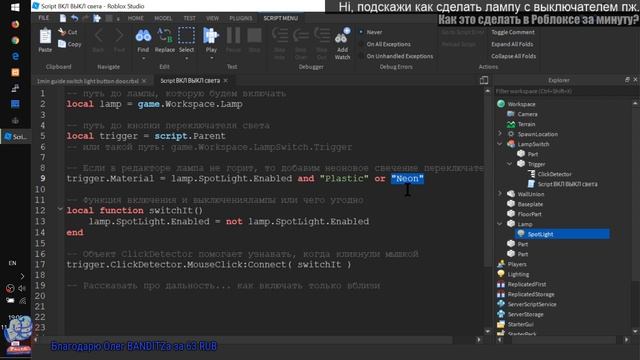Click the volume speaker tray icon

tap(22, 289)
